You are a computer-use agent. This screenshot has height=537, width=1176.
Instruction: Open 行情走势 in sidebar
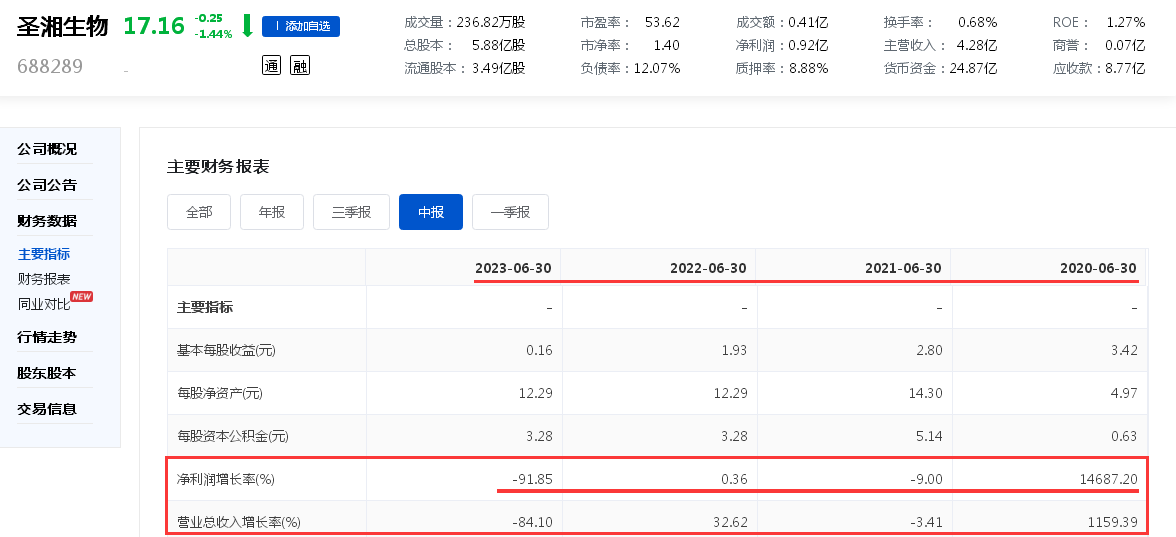click(47, 337)
